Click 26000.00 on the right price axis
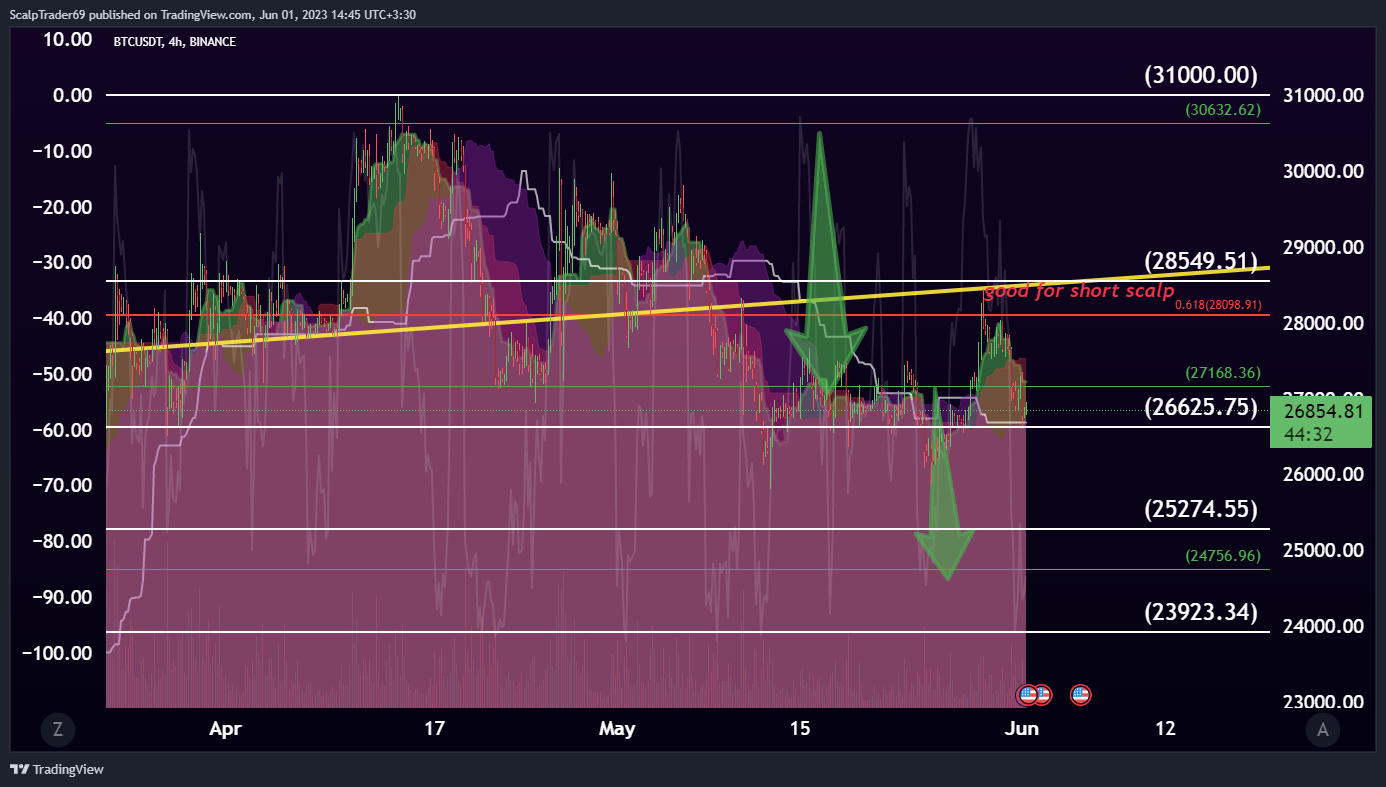Image resolution: width=1386 pixels, height=787 pixels. pyautogui.click(x=1325, y=475)
